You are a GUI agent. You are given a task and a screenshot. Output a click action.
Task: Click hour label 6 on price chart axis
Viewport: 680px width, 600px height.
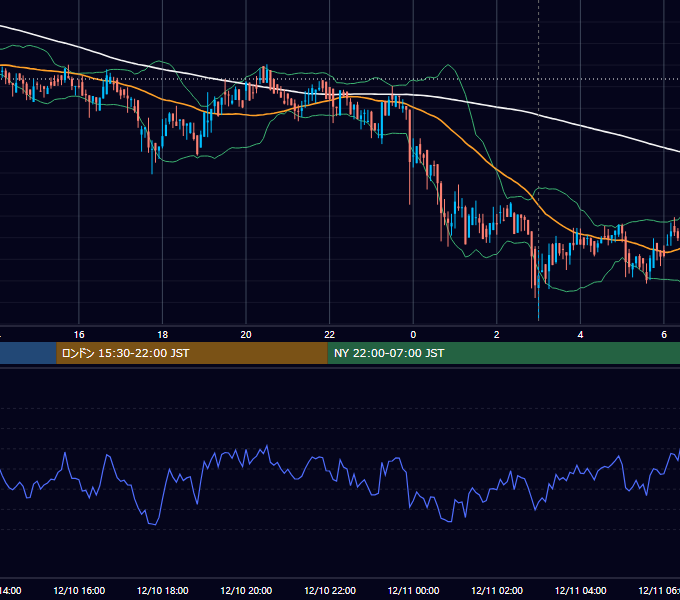[x=664, y=335]
